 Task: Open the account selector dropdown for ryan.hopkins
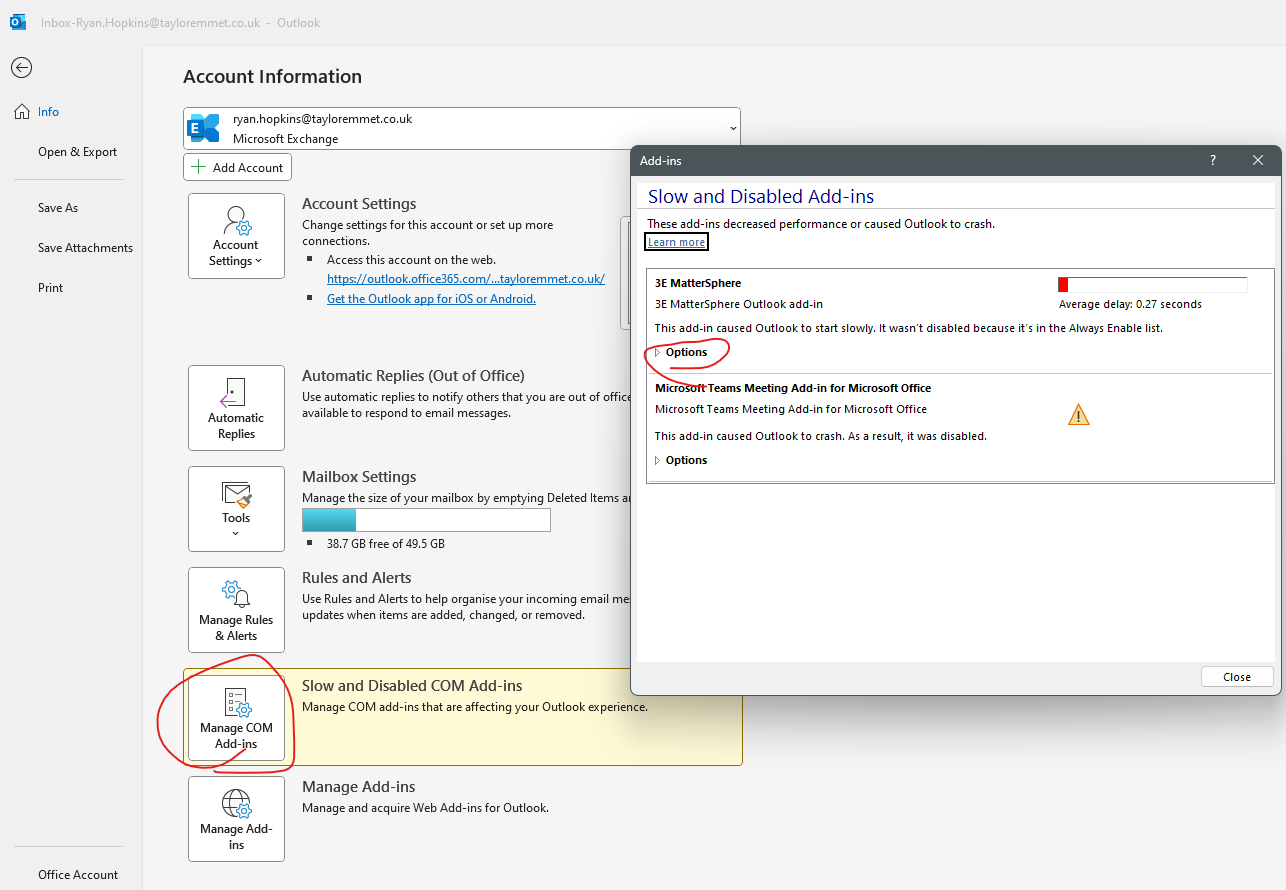[x=461, y=129]
